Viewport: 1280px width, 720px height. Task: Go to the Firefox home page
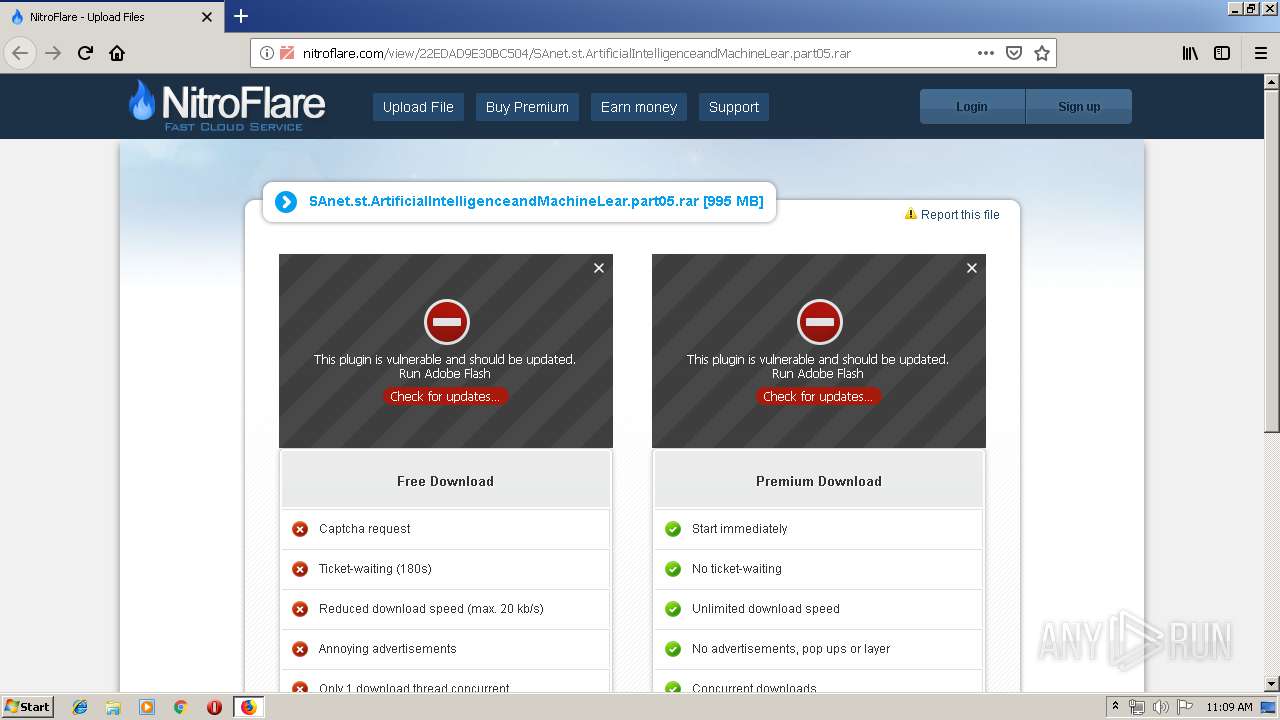117,53
